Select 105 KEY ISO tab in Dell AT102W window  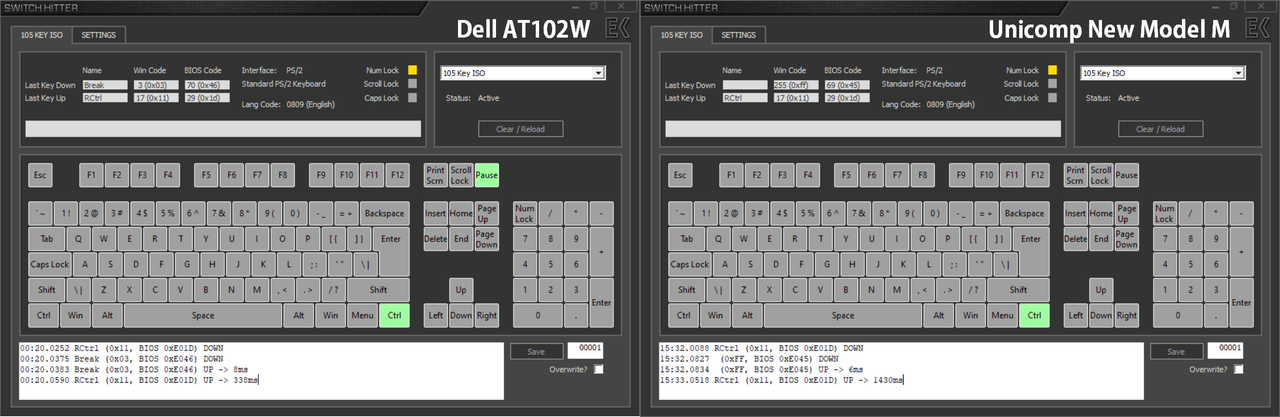pyautogui.click(x=43, y=35)
